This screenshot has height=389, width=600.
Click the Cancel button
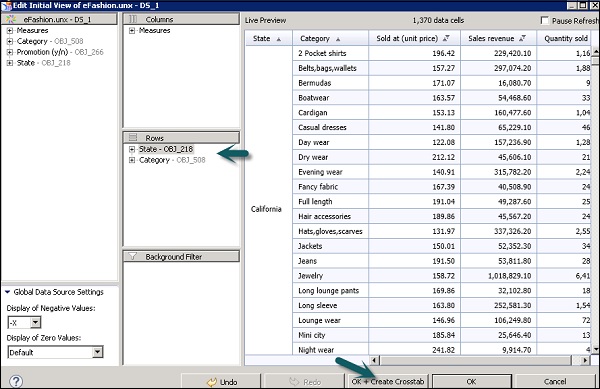[555, 381]
